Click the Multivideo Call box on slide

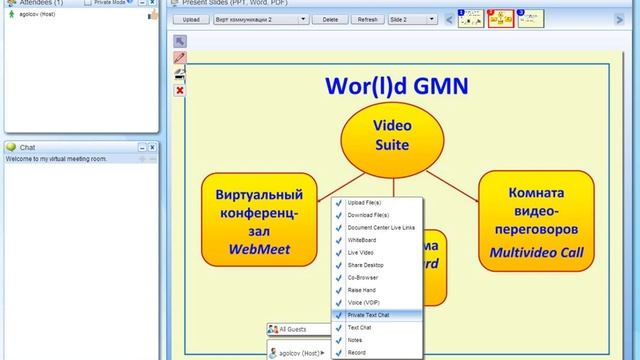[536, 221]
